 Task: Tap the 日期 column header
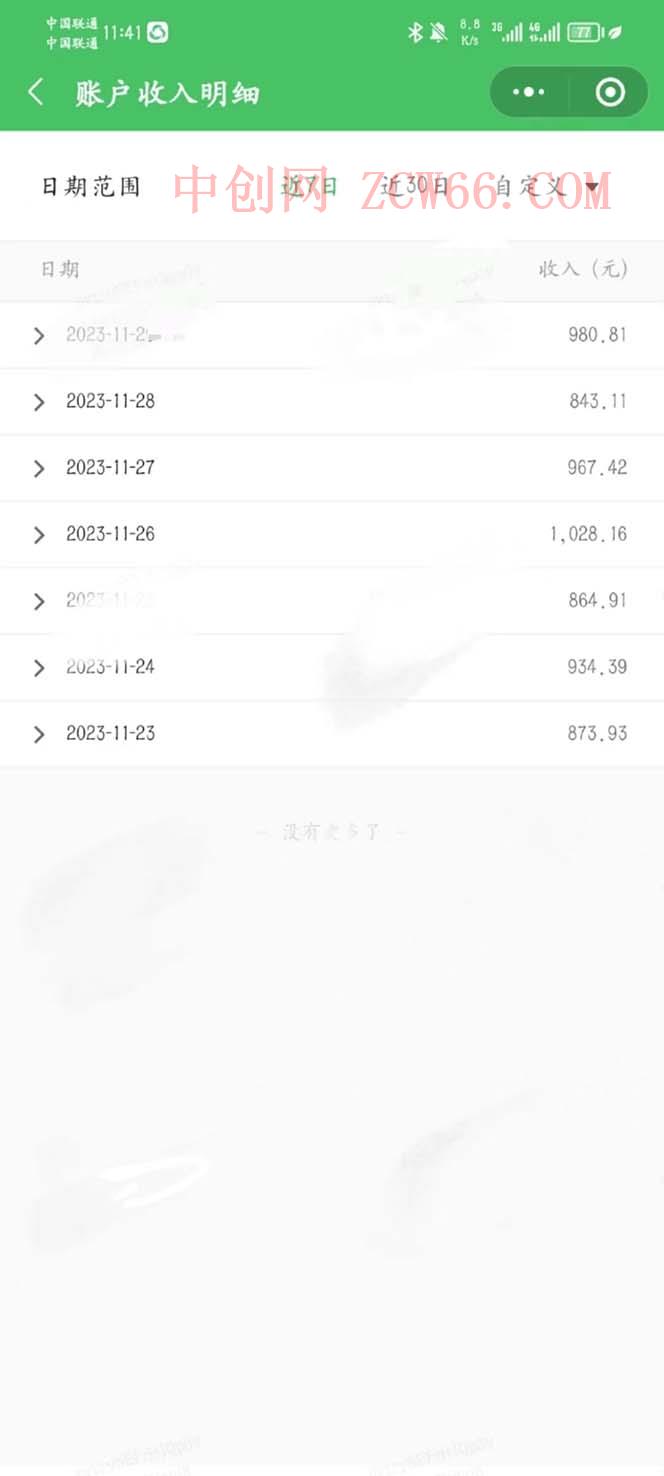(60, 269)
